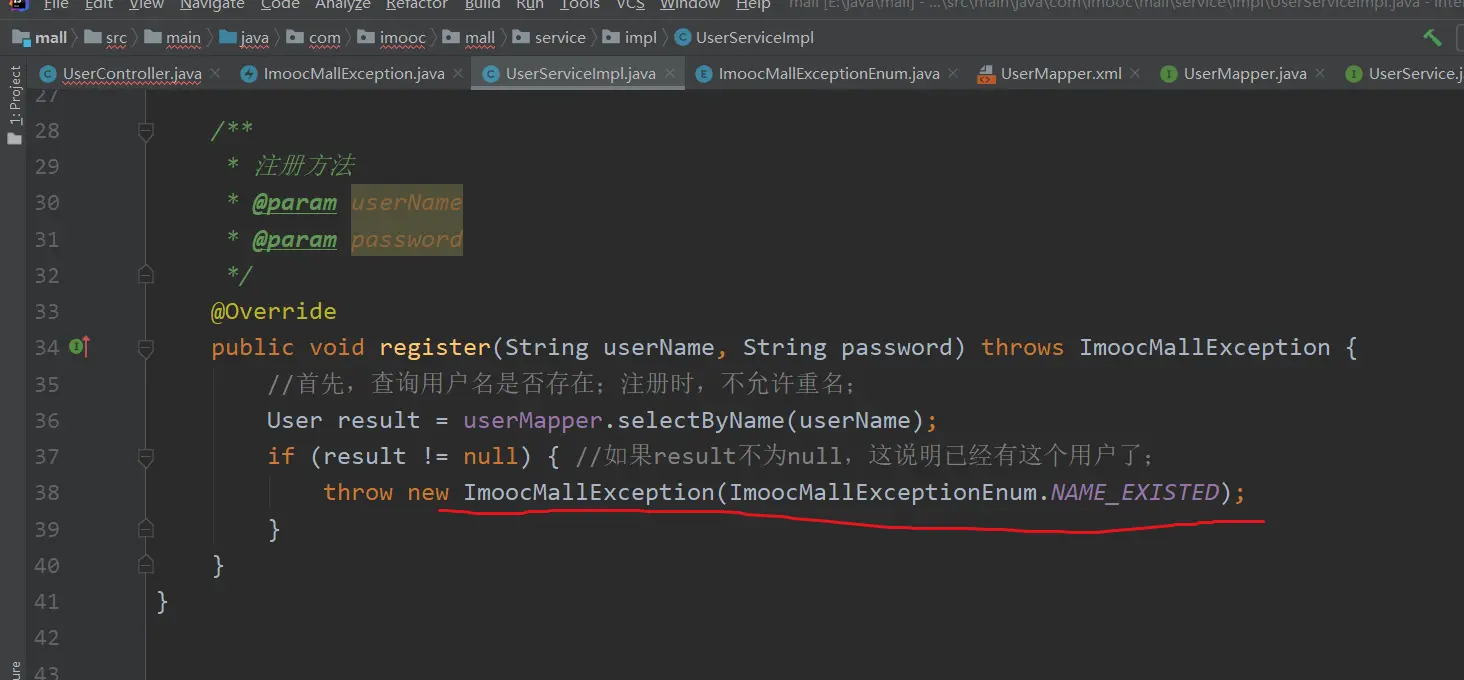Open the Navigate menu
This screenshot has width=1464, height=680.
212,5
